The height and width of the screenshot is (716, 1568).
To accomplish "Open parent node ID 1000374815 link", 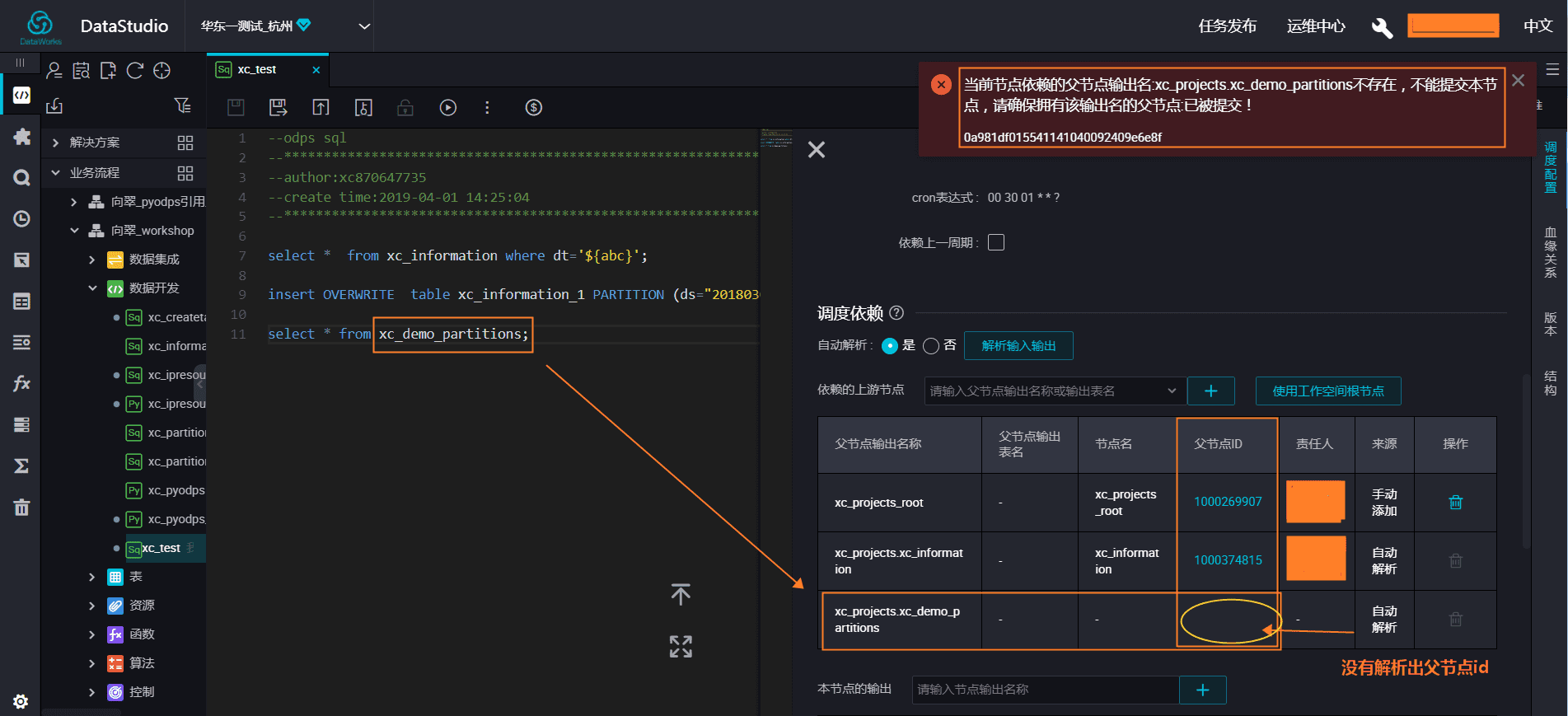I will 1228,560.
